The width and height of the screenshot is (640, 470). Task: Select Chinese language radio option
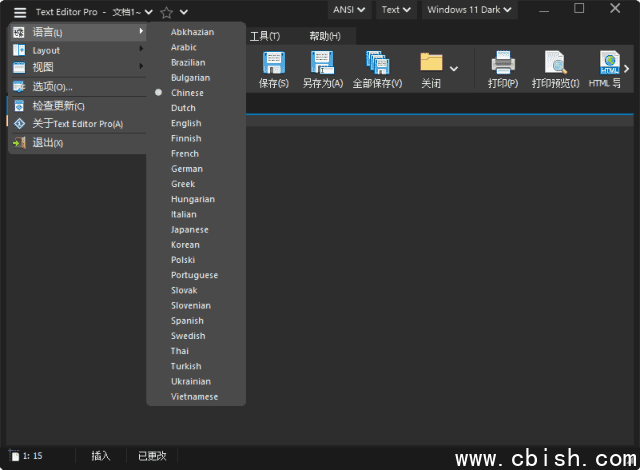(x=187, y=93)
